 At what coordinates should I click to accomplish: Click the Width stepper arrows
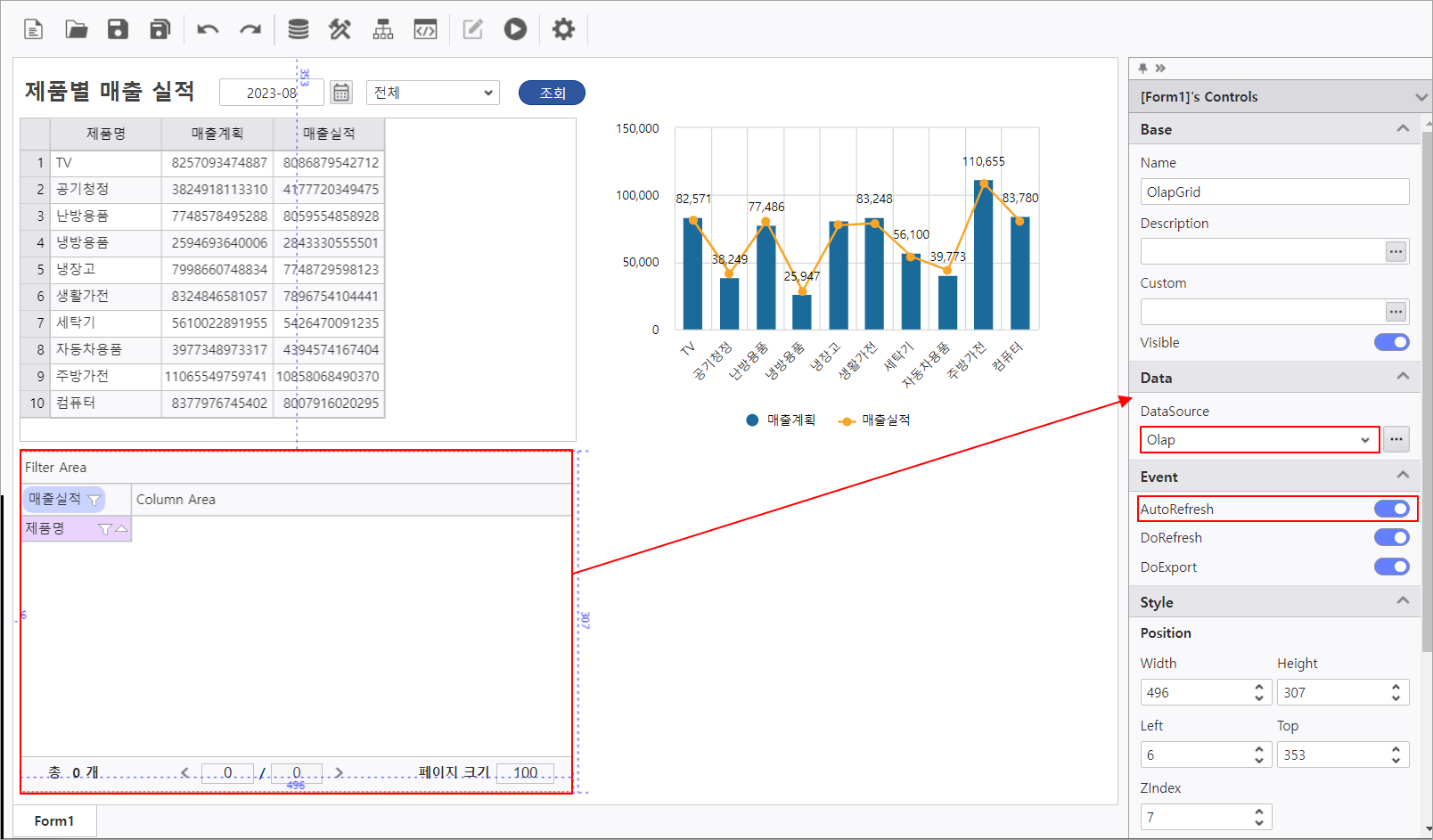click(x=1259, y=692)
